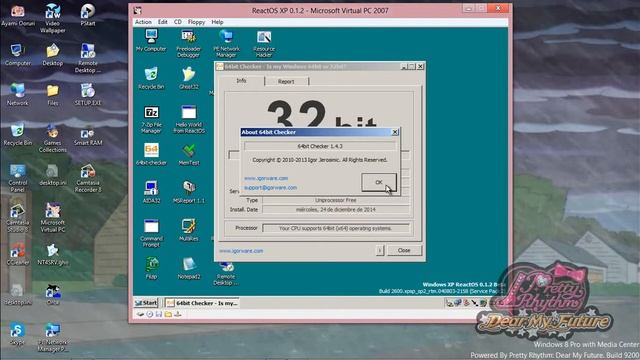Image resolution: width=640 pixels, height=360 pixels.
Task: Open the Virtual PC Edit menu
Action: pos(162,22)
